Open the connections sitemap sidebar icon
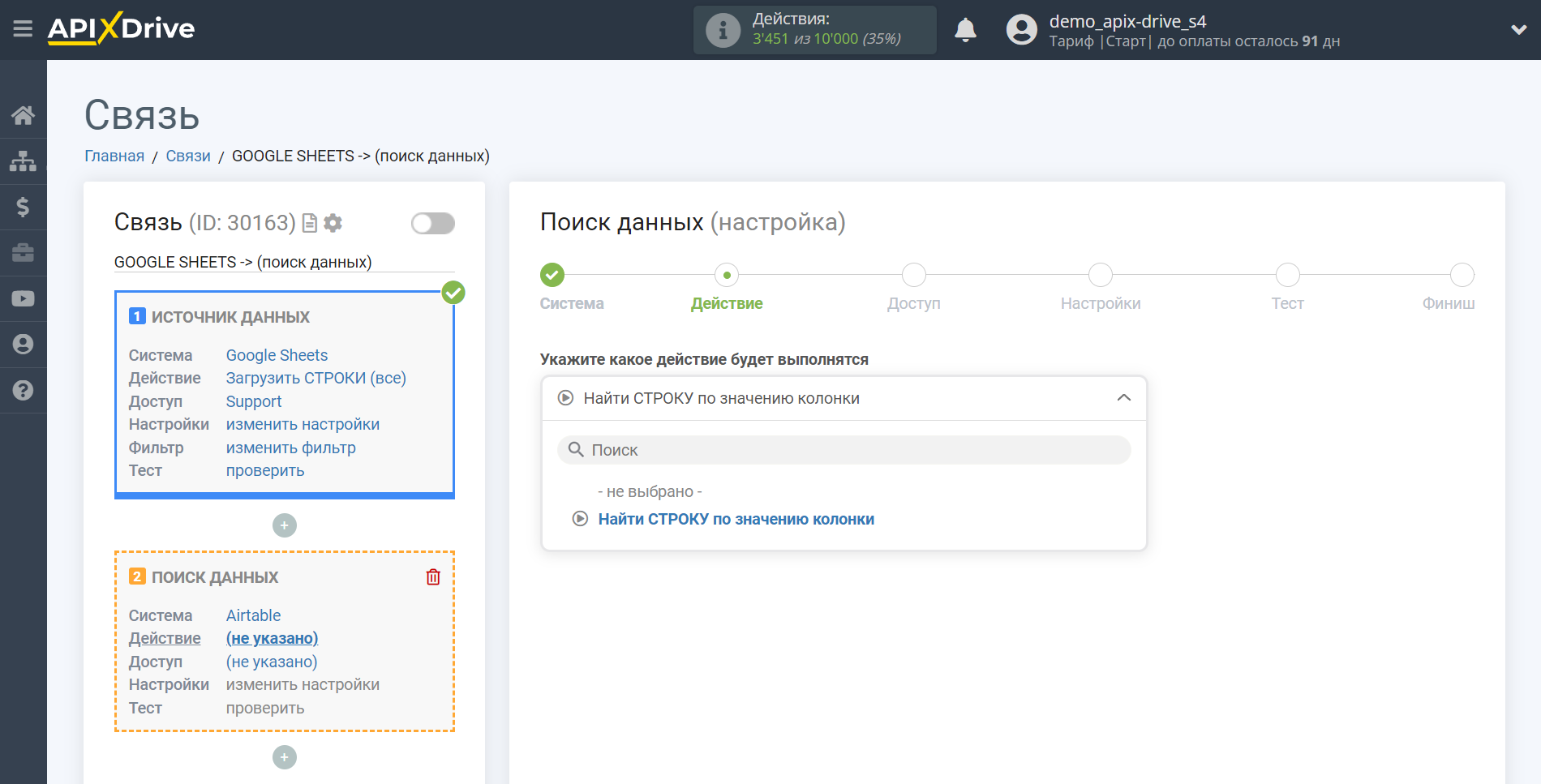Screen dimensions: 1541x784 [x=23, y=161]
